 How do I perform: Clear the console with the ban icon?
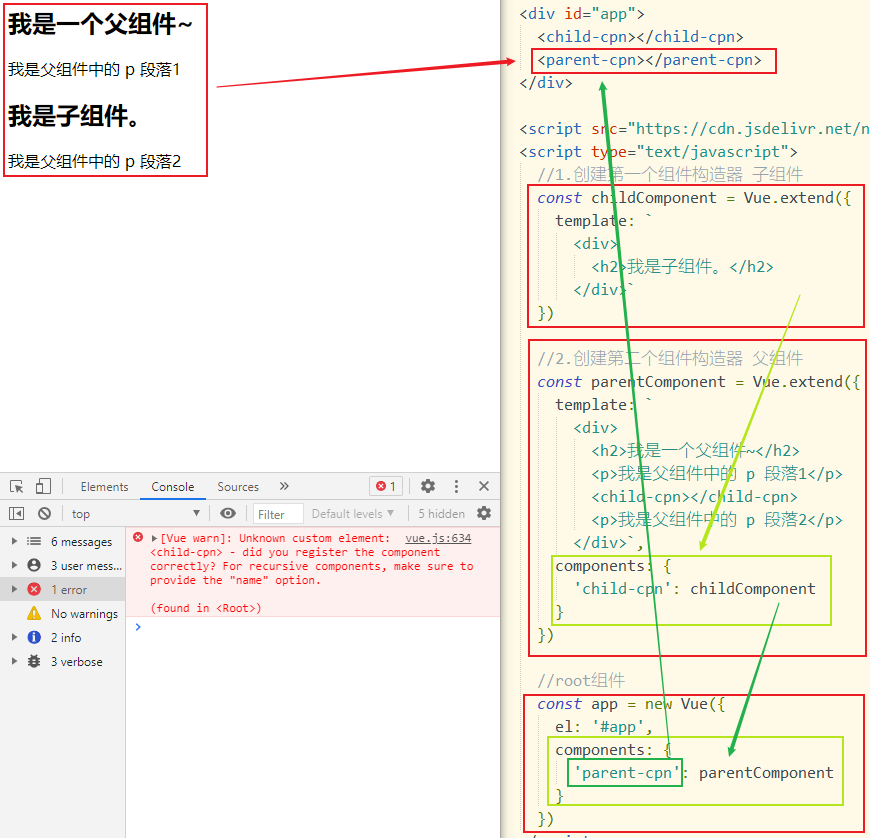coord(44,513)
